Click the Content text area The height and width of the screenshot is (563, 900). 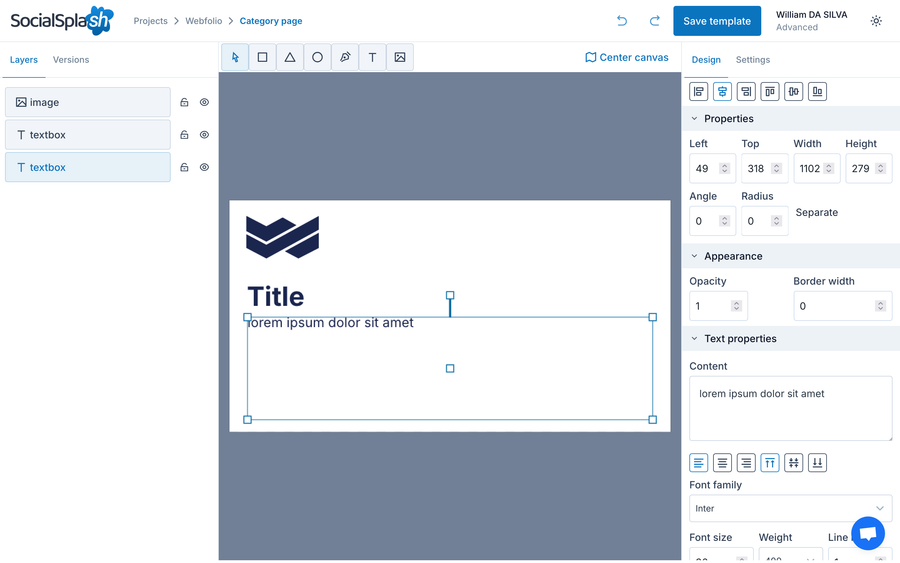(x=790, y=409)
